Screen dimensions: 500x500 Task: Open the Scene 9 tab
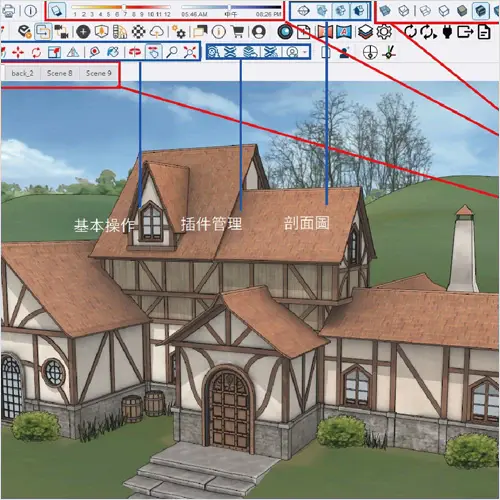99,73
